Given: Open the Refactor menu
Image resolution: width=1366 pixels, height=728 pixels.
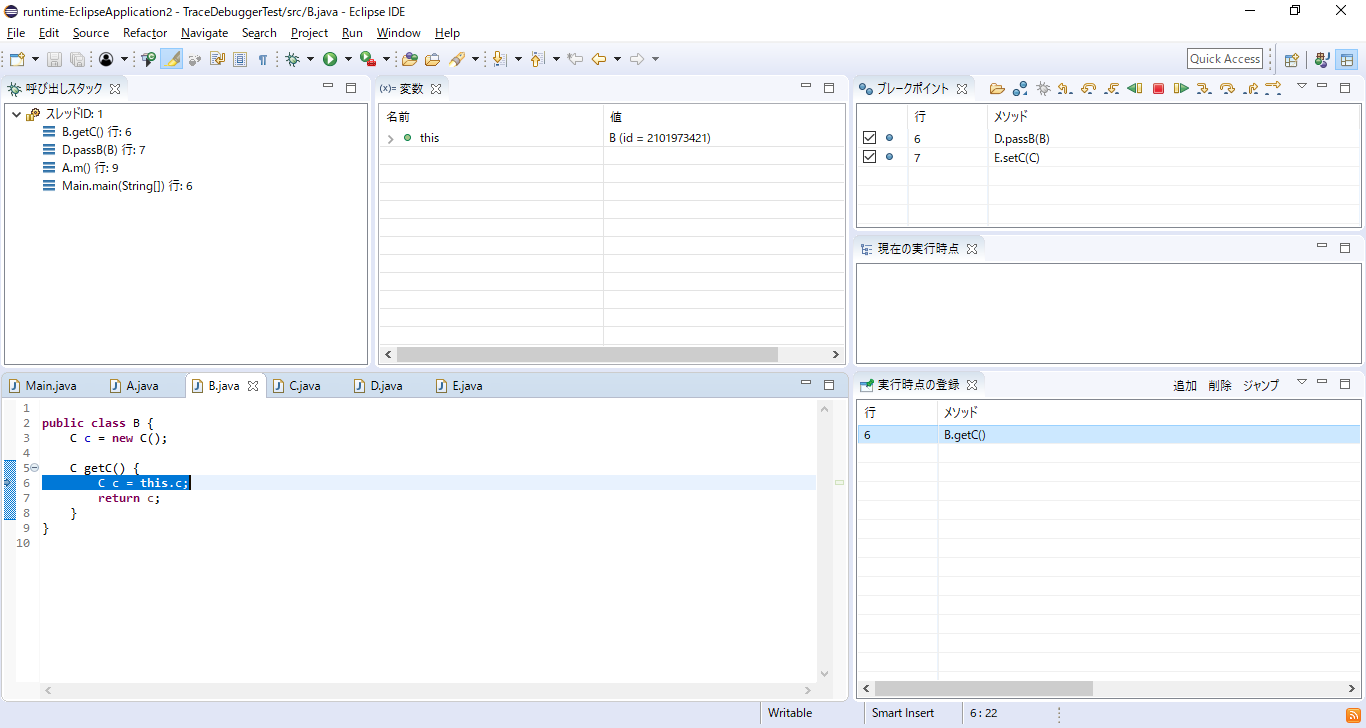Looking at the screenshot, I should (x=145, y=33).
